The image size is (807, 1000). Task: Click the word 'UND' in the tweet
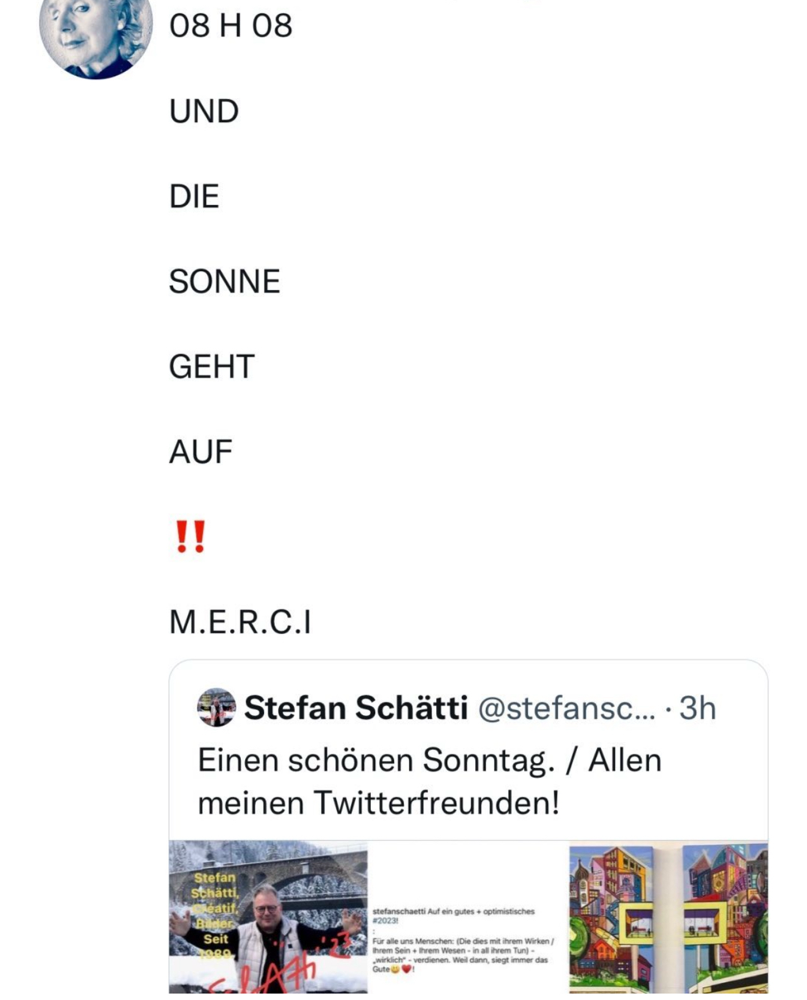(x=204, y=112)
